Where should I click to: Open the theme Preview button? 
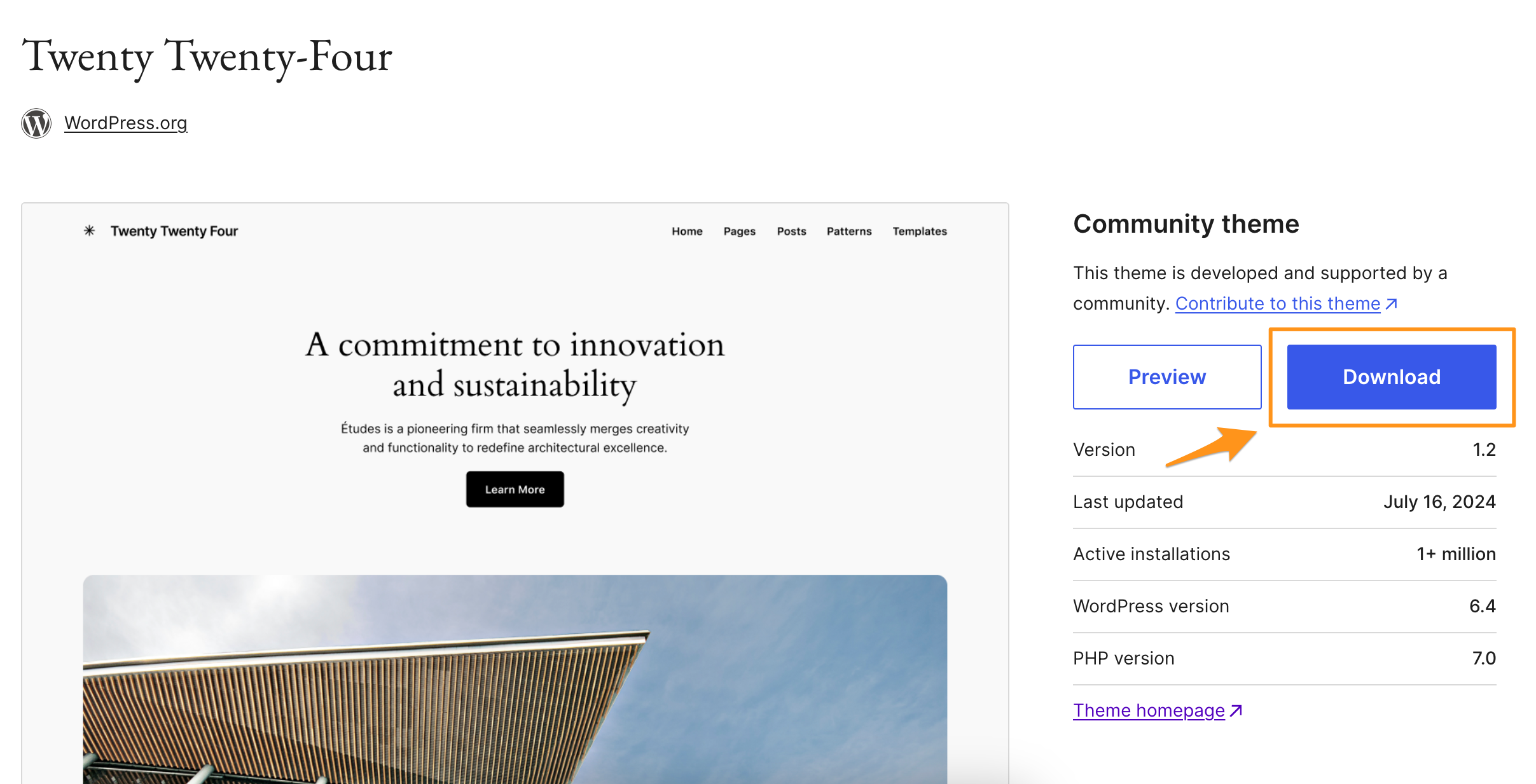(1166, 377)
